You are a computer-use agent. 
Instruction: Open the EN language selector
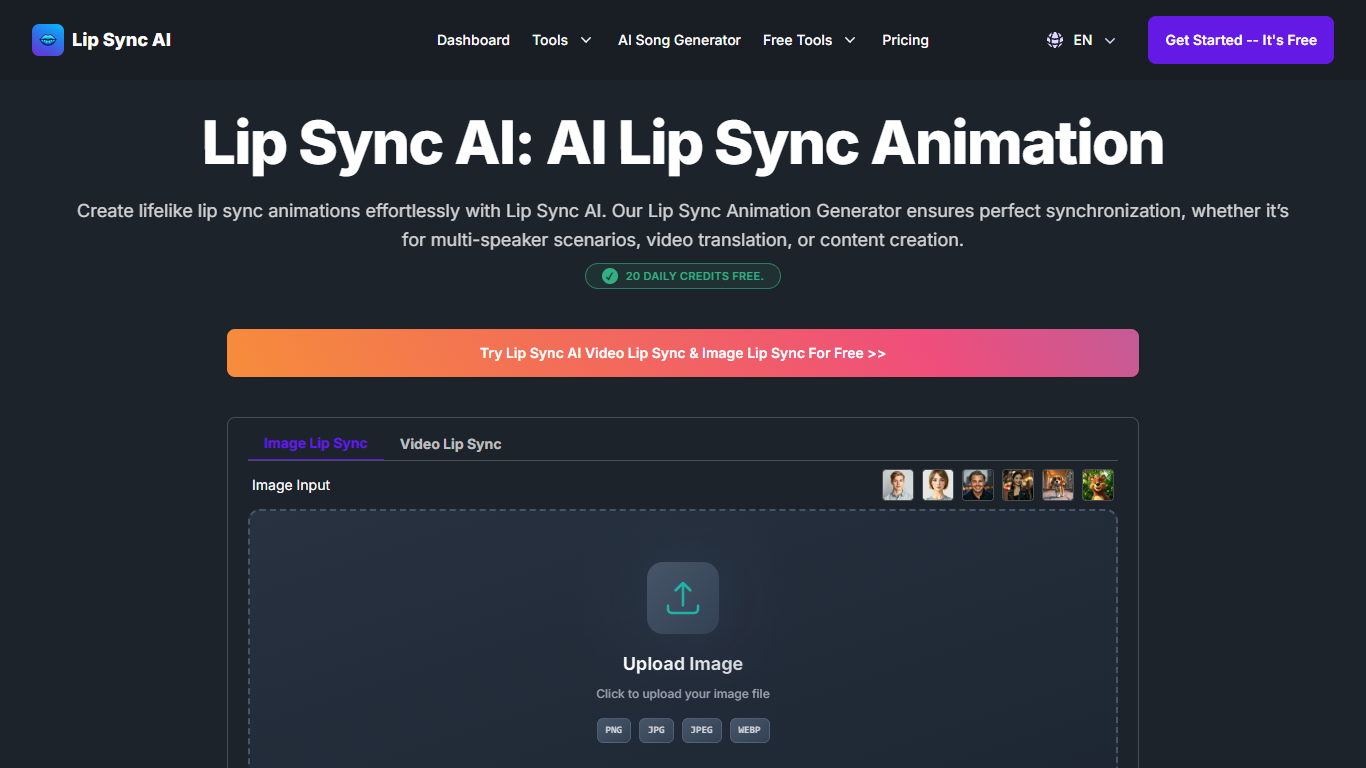pyautogui.click(x=1081, y=40)
